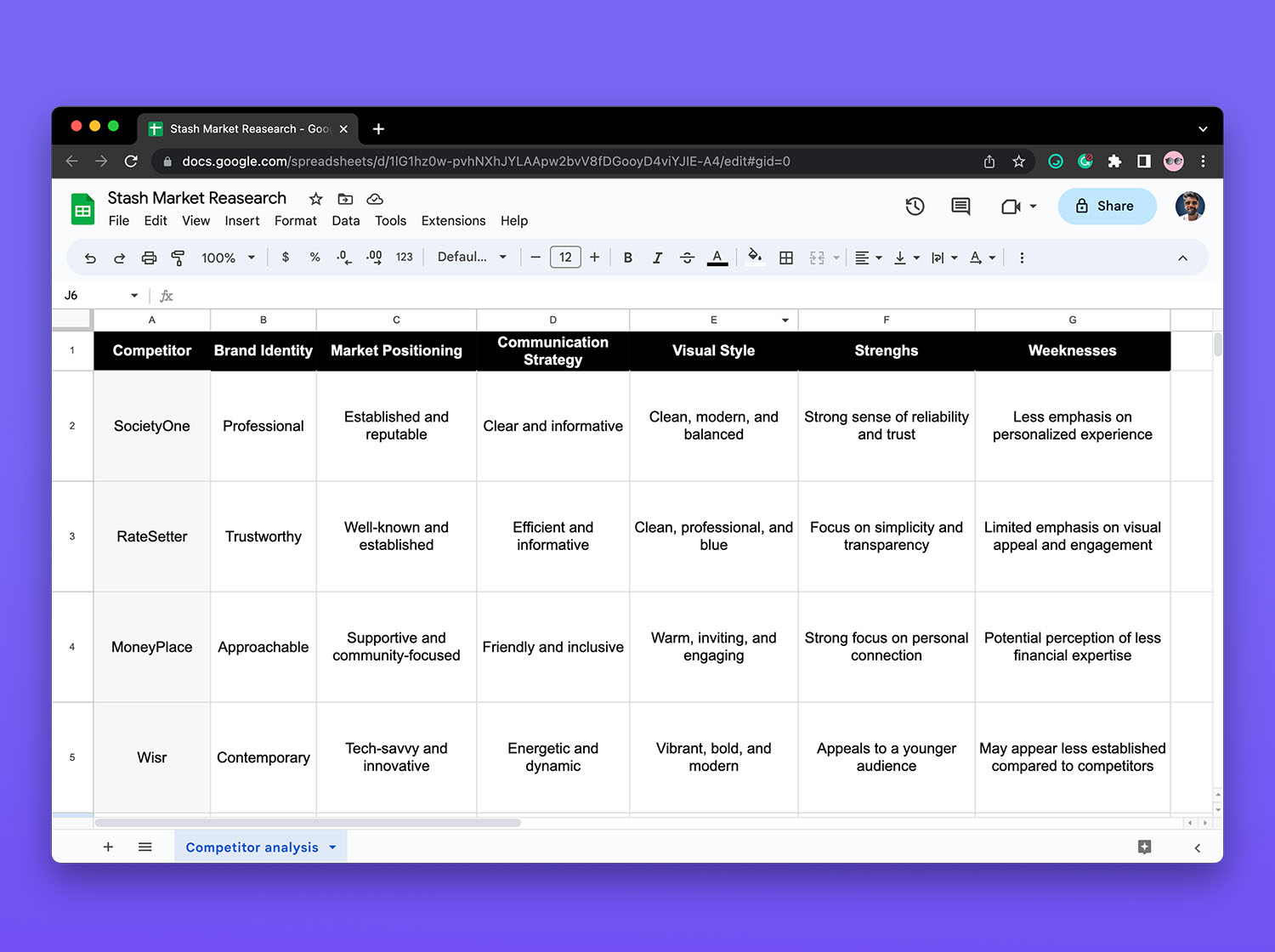Open the toolbar three-dot More menu
Image resolution: width=1275 pixels, height=952 pixels.
[x=1022, y=258]
